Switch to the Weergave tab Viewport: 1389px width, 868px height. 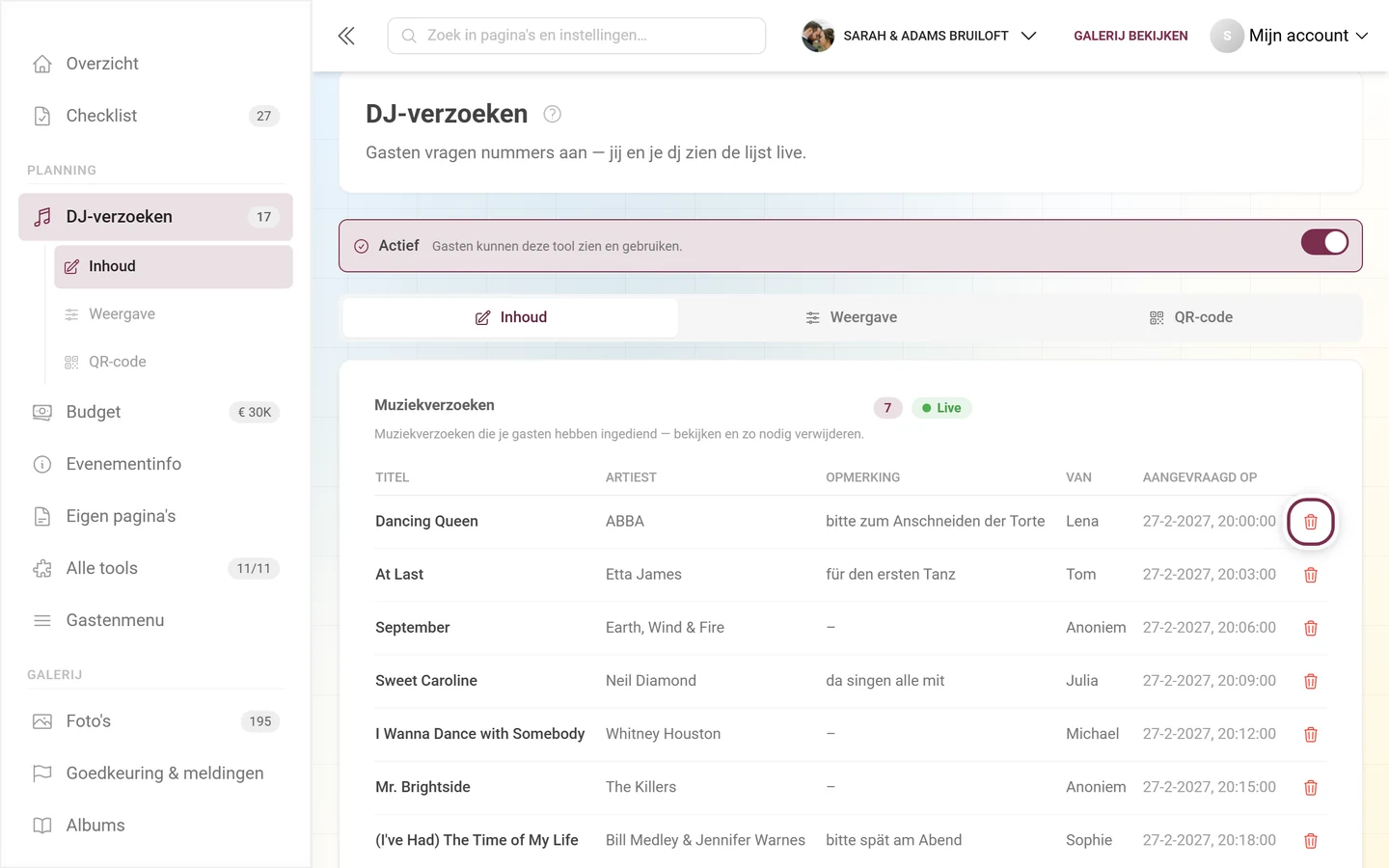click(851, 317)
